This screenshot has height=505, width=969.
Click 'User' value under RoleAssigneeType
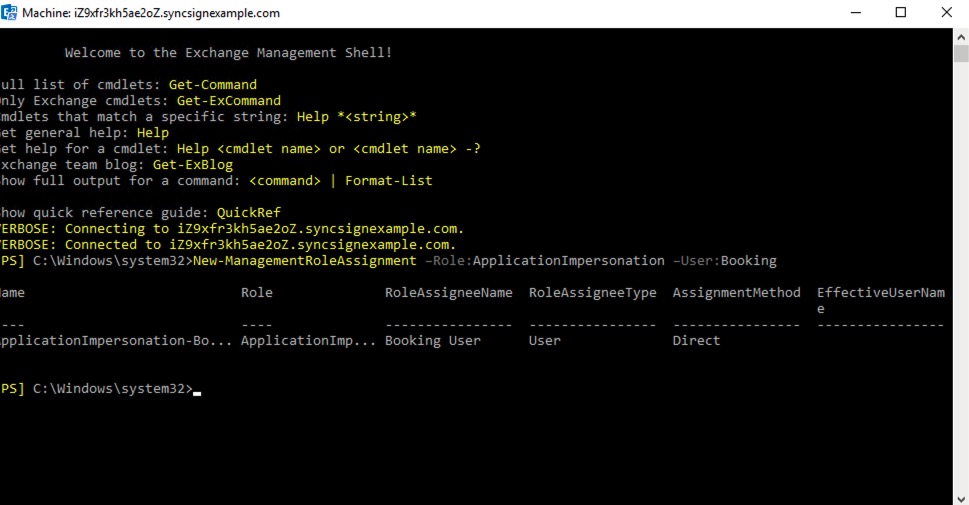coord(544,341)
